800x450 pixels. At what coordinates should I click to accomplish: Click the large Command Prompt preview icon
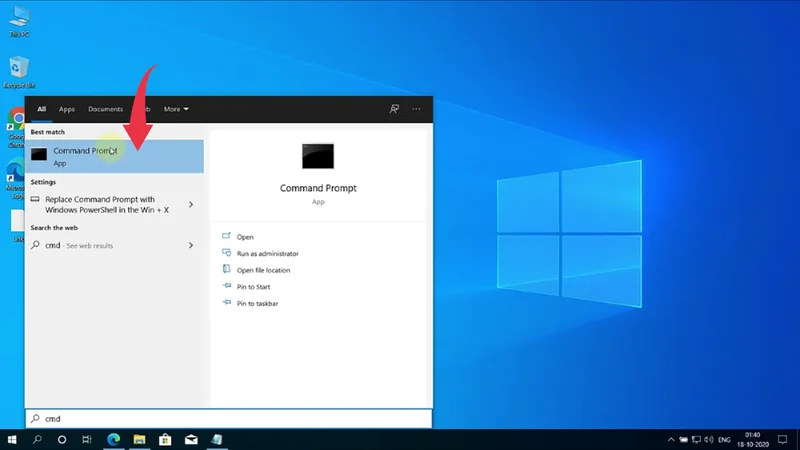pyautogui.click(x=318, y=156)
